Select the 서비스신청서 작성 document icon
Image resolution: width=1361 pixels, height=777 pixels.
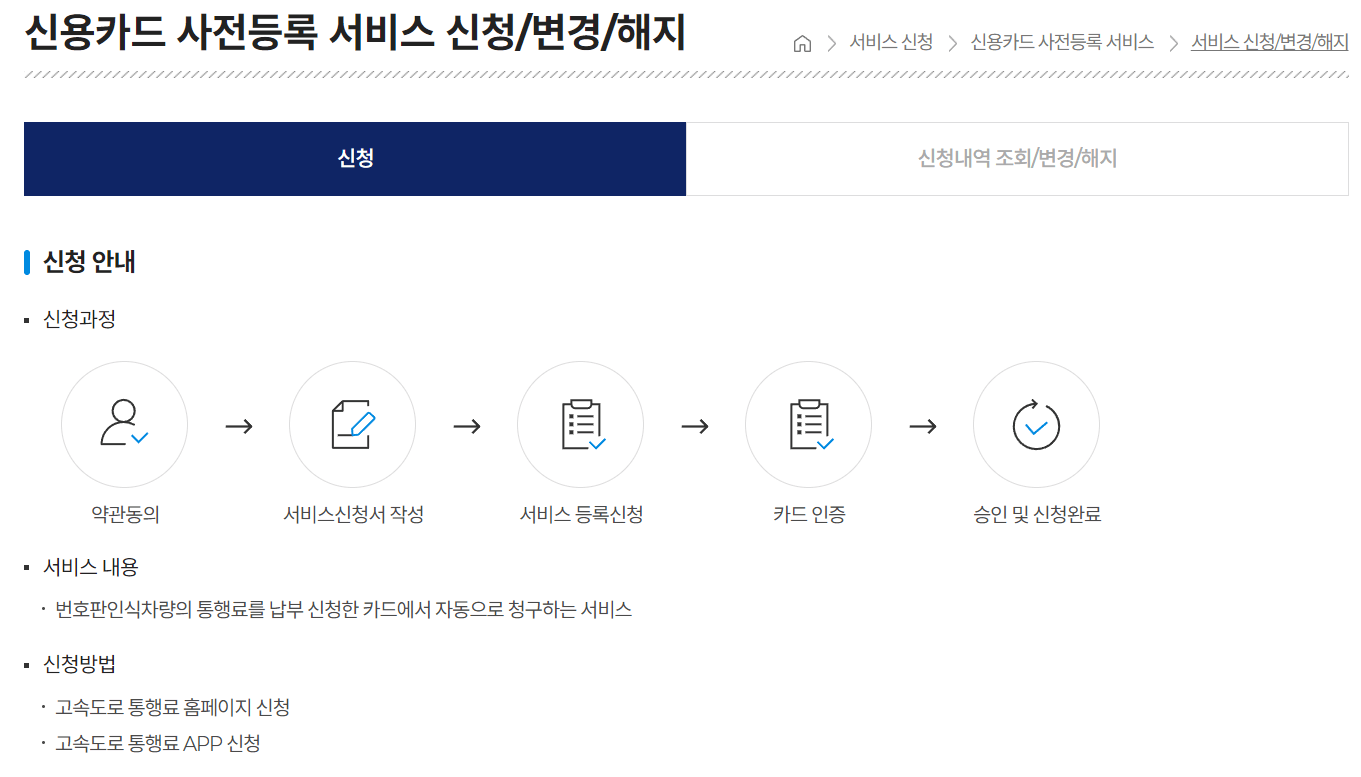pyautogui.click(x=352, y=423)
